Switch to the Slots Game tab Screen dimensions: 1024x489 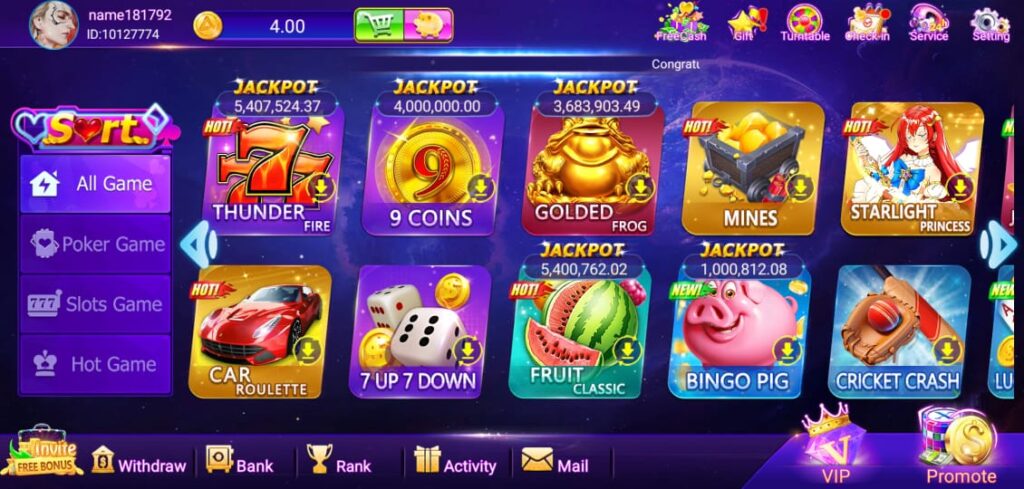click(95, 304)
